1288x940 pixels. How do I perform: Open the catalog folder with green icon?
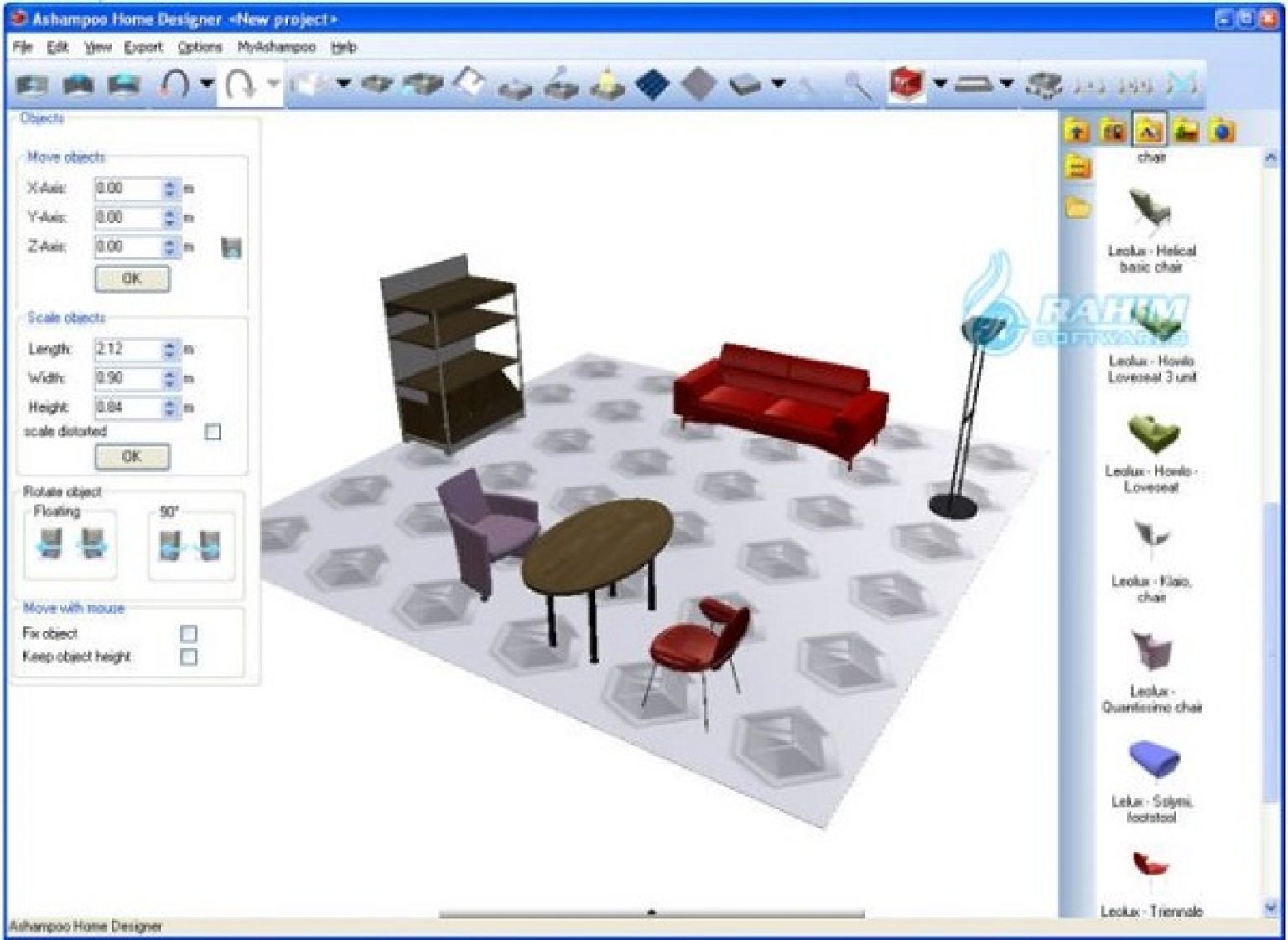tap(1186, 131)
